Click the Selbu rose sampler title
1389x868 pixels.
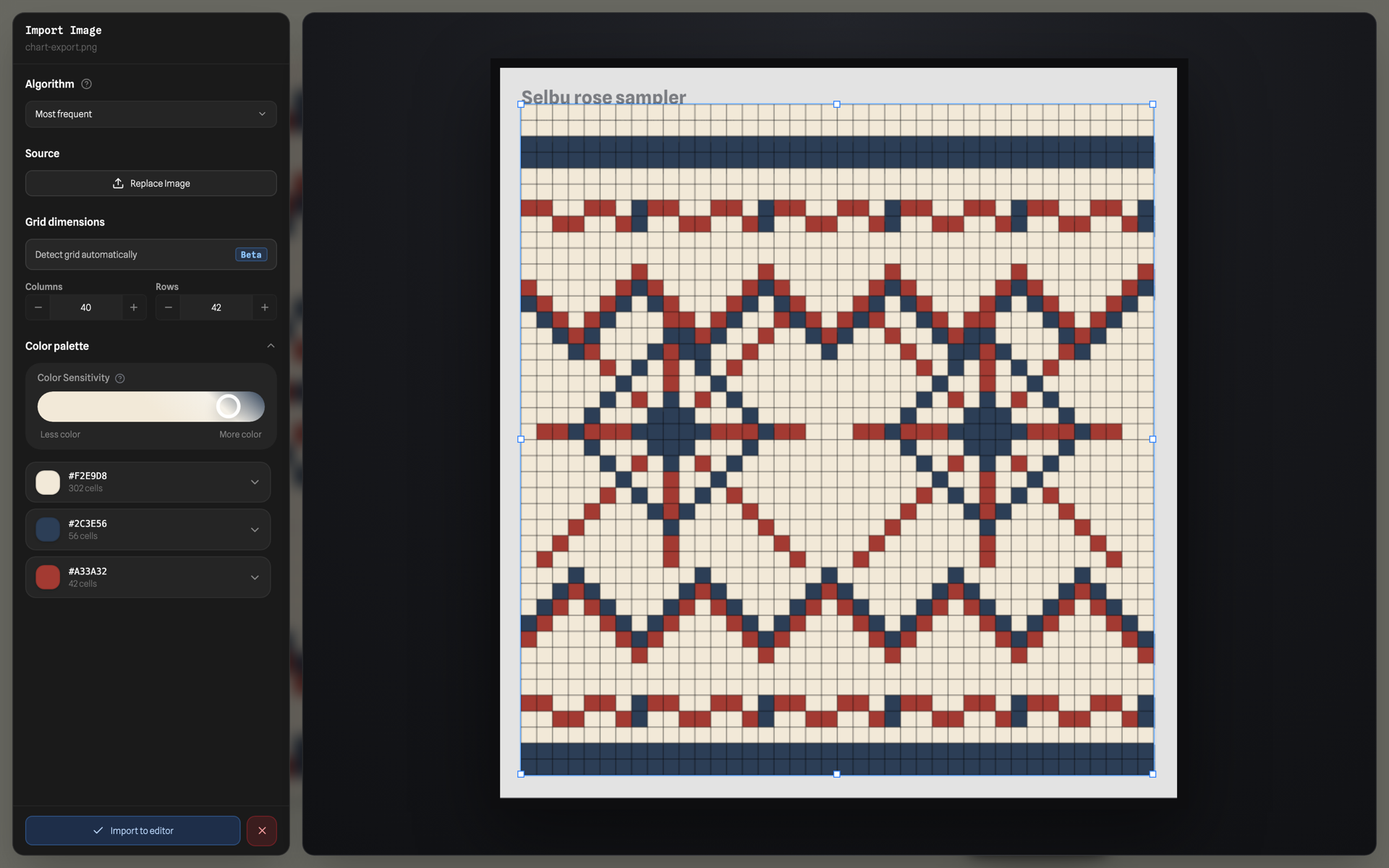[x=603, y=97]
